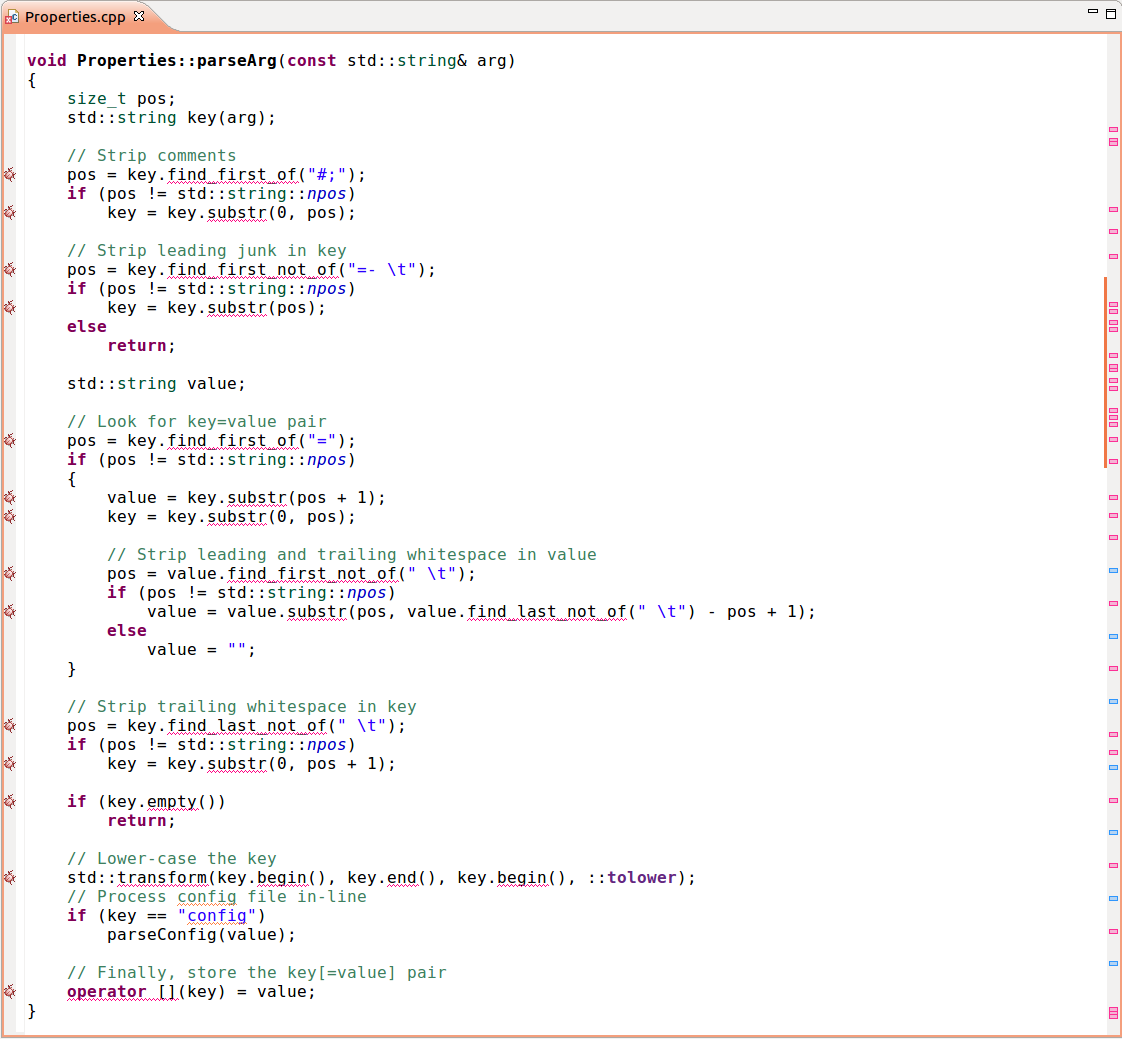This screenshot has height=1039, width=1122.
Task: Maximize the editor area
Action: click(1110, 13)
